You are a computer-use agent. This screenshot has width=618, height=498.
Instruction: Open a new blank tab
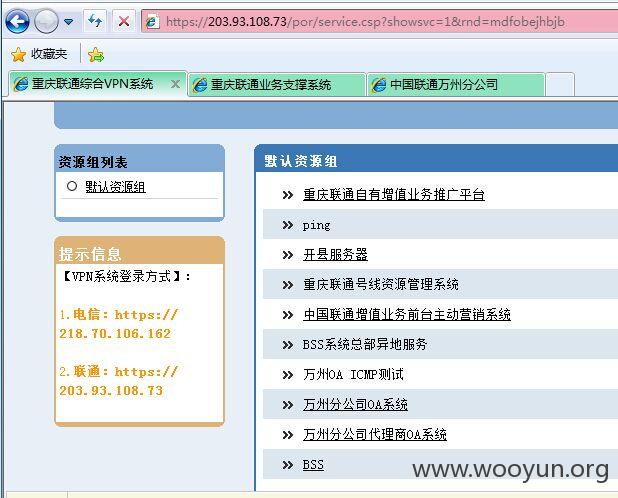560,84
